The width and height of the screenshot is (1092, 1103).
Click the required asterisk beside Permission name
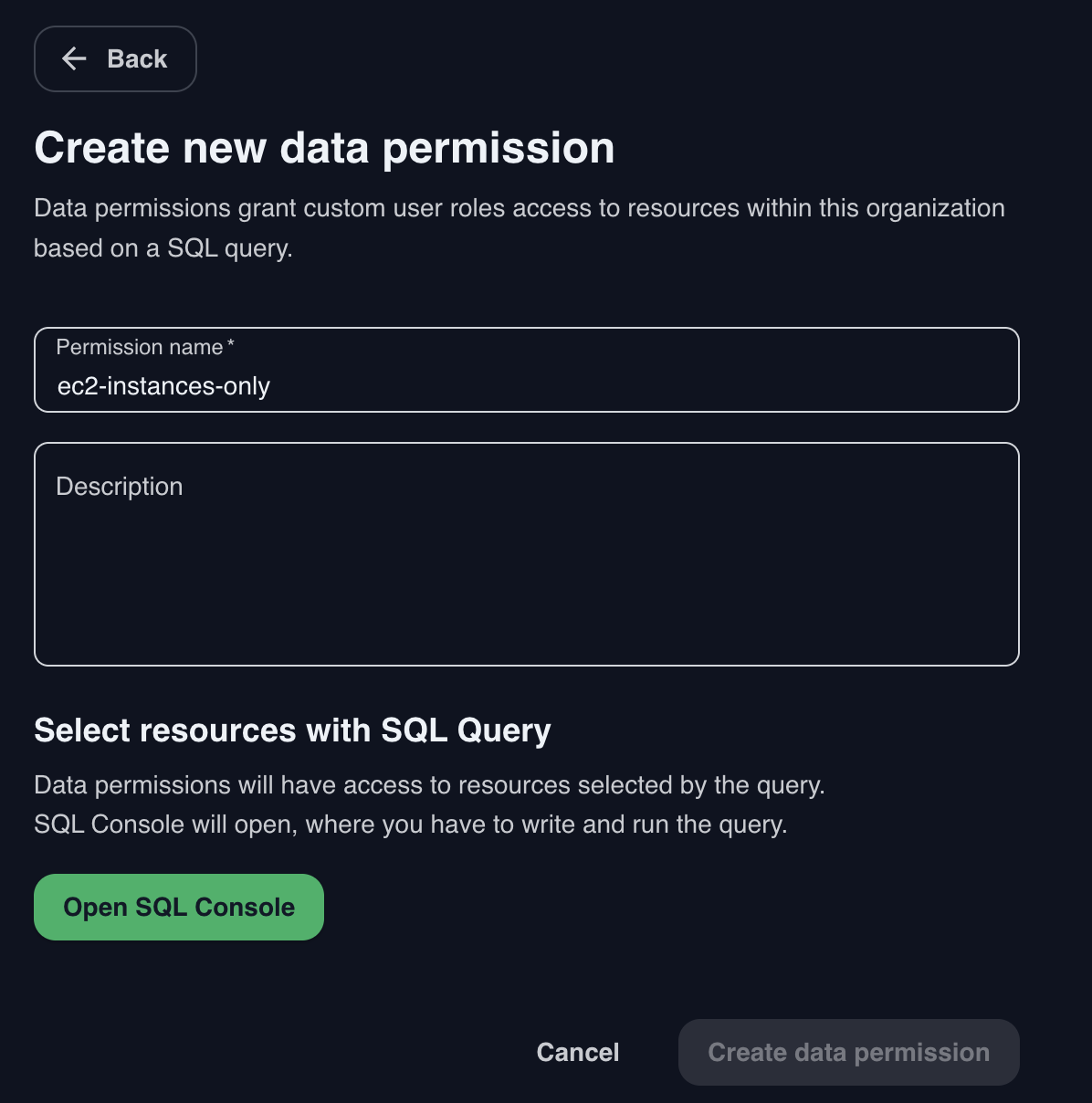[231, 344]
